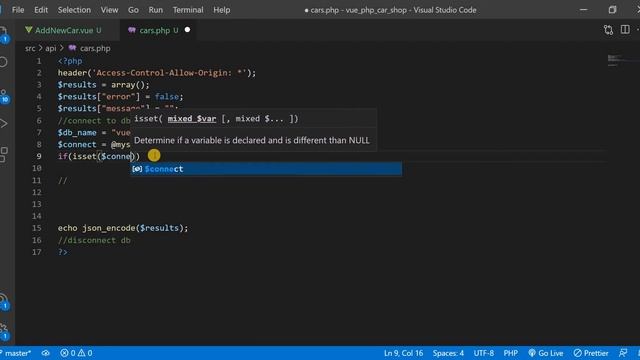Click 'echo json_encode($results);' line
Viewport: 640px width, 360px height.
pos(123,228)
